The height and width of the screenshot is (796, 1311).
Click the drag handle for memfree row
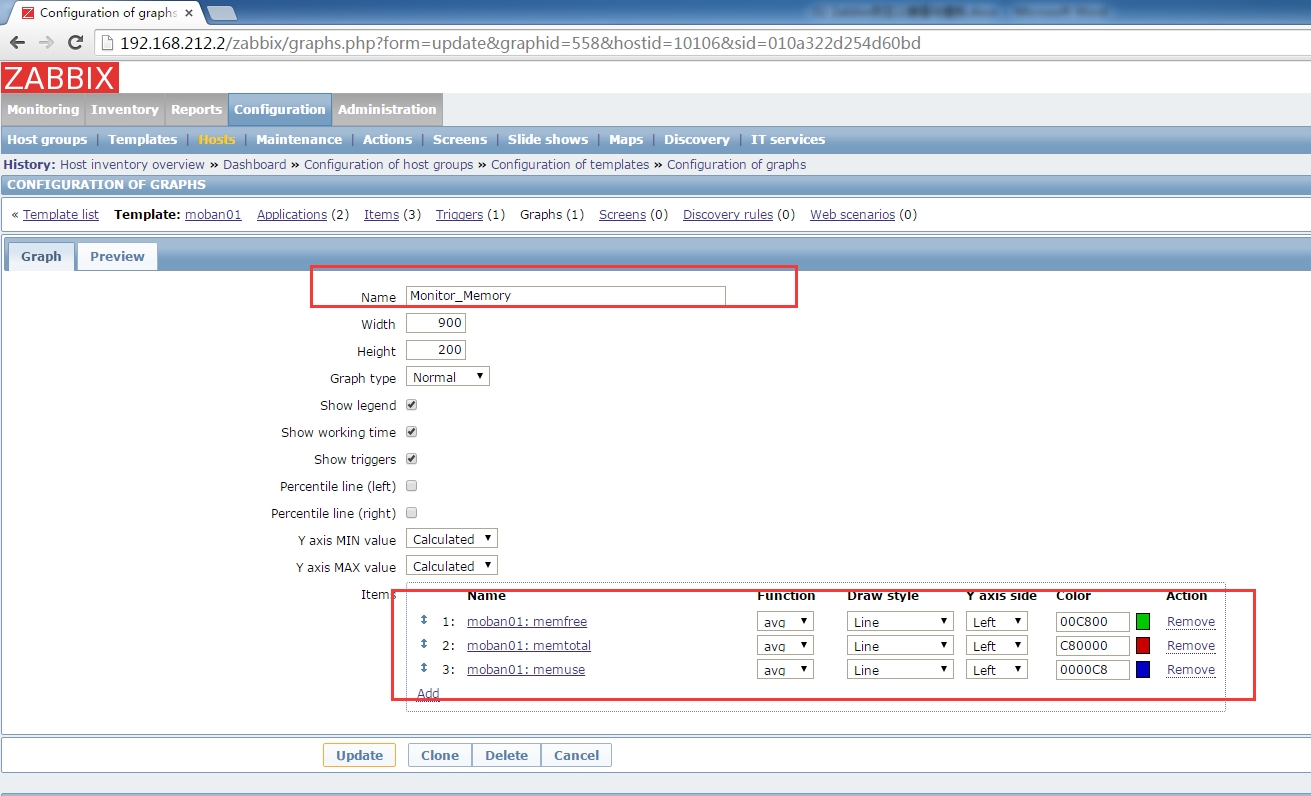point(423,620)
